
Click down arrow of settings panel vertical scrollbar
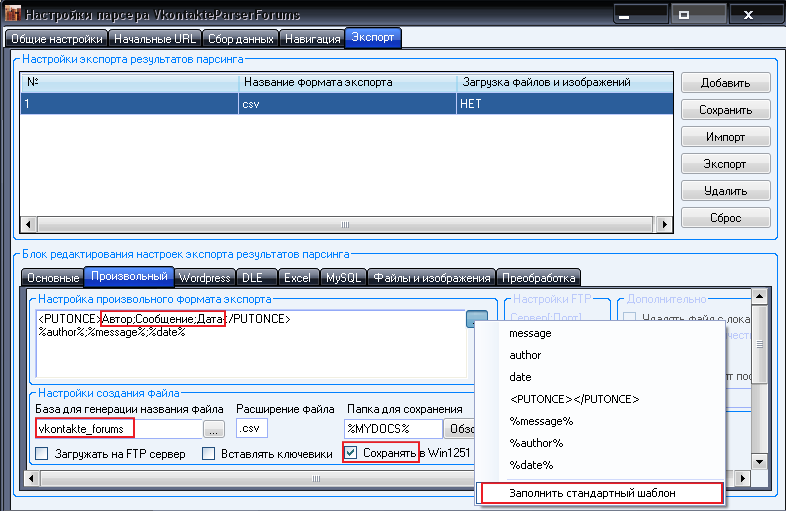point(759,462)
